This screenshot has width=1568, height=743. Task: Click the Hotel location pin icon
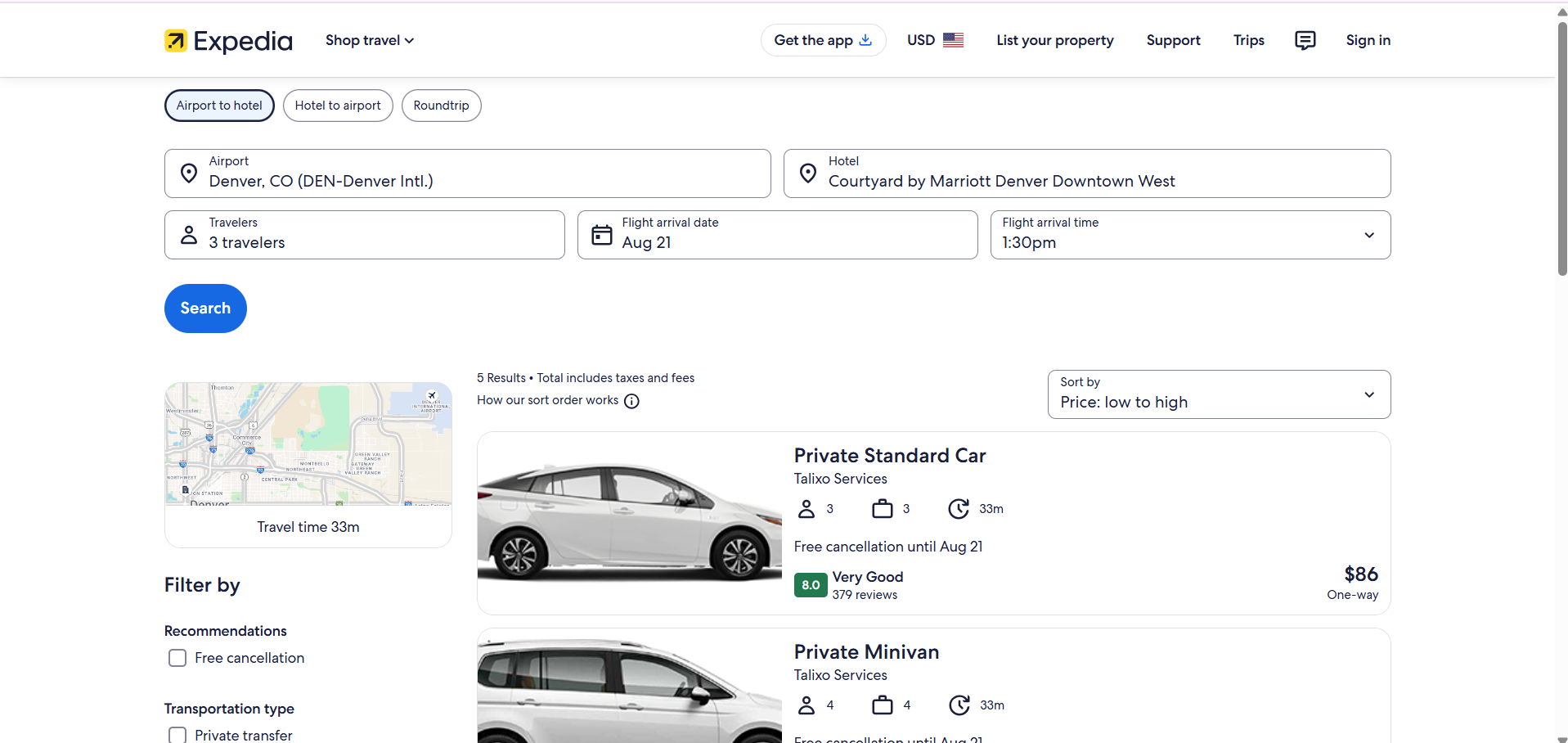(808, 173)
